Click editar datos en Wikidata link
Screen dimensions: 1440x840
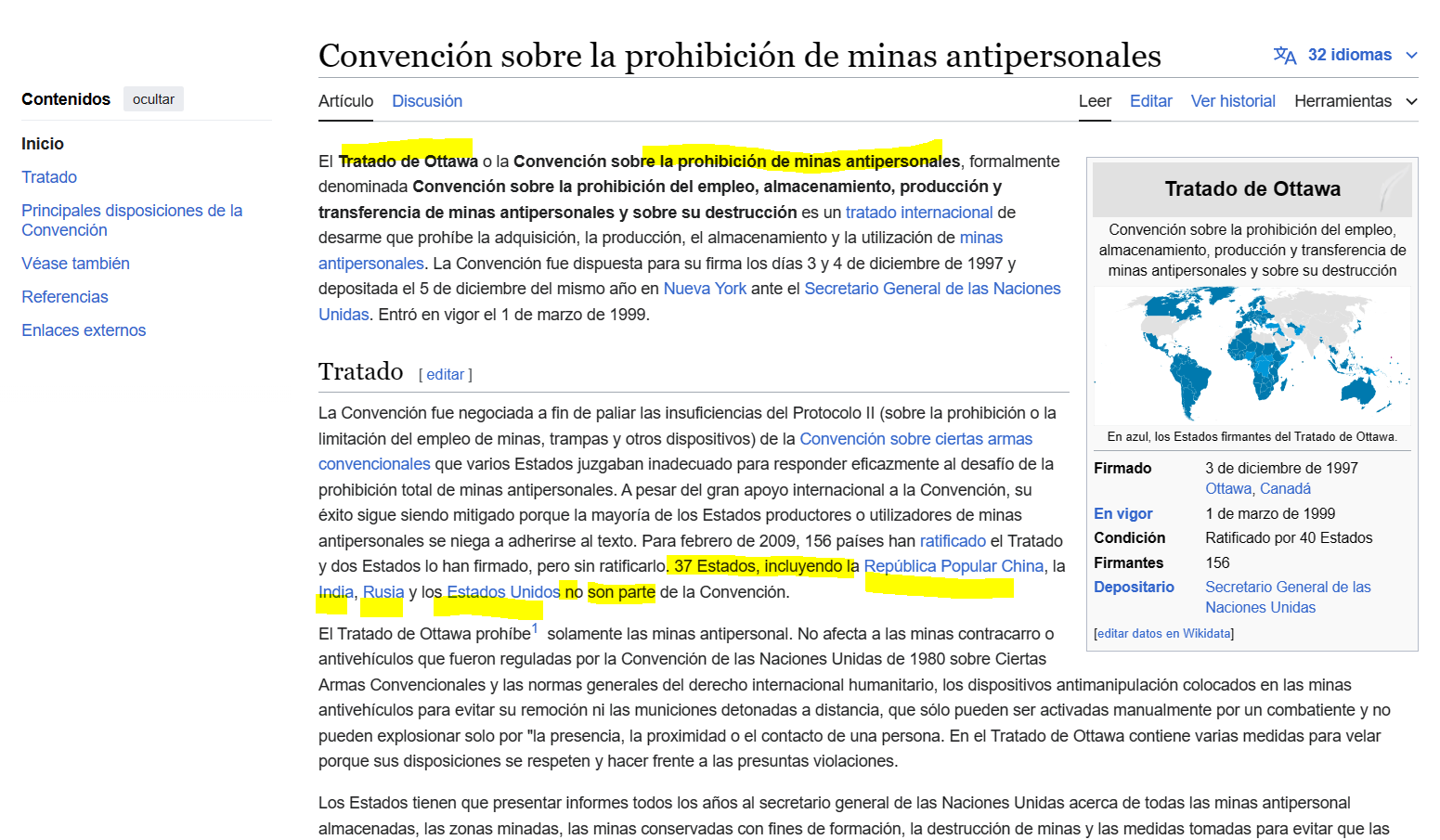tap(1164, 634)
